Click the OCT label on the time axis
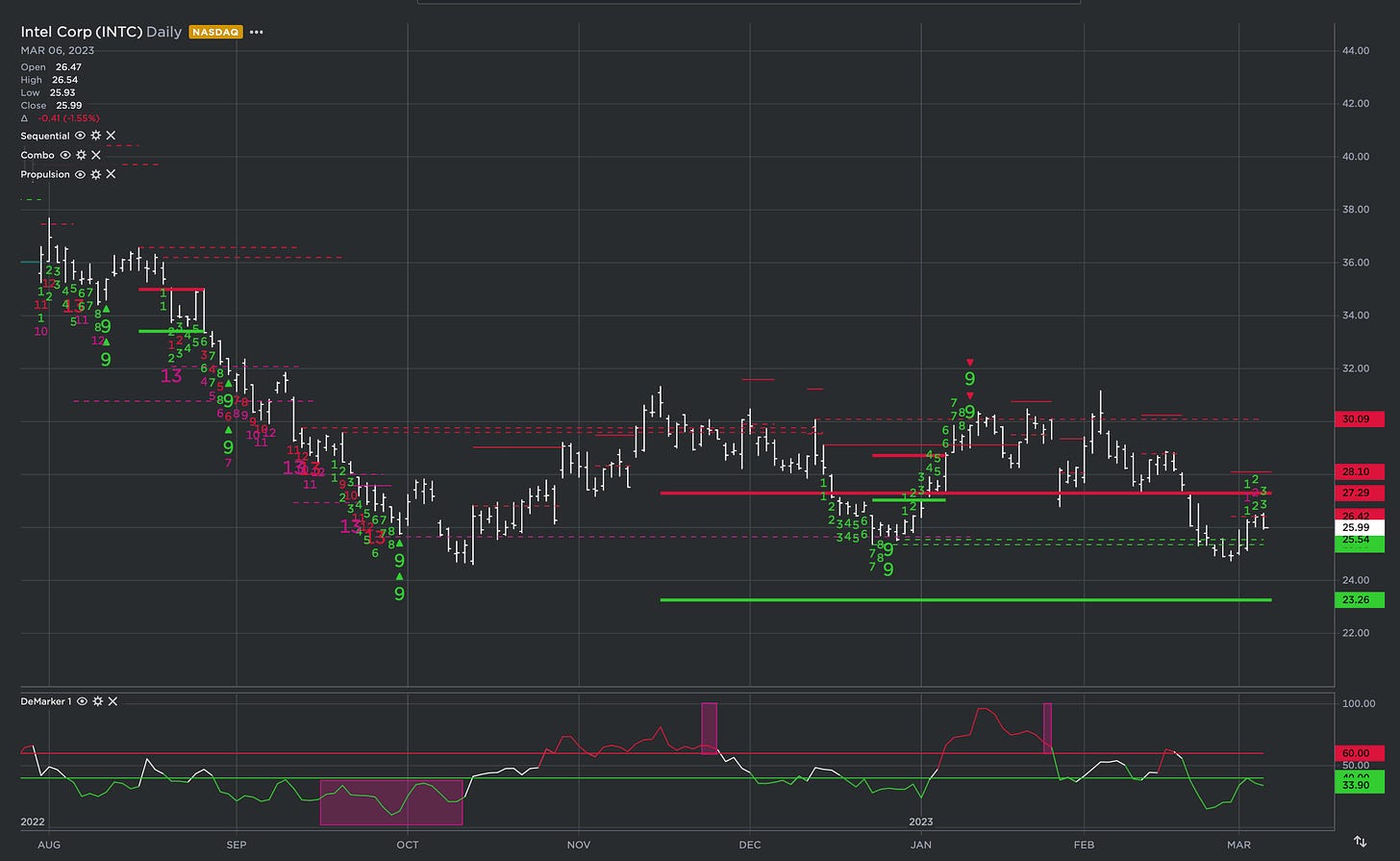 (408, 845)
